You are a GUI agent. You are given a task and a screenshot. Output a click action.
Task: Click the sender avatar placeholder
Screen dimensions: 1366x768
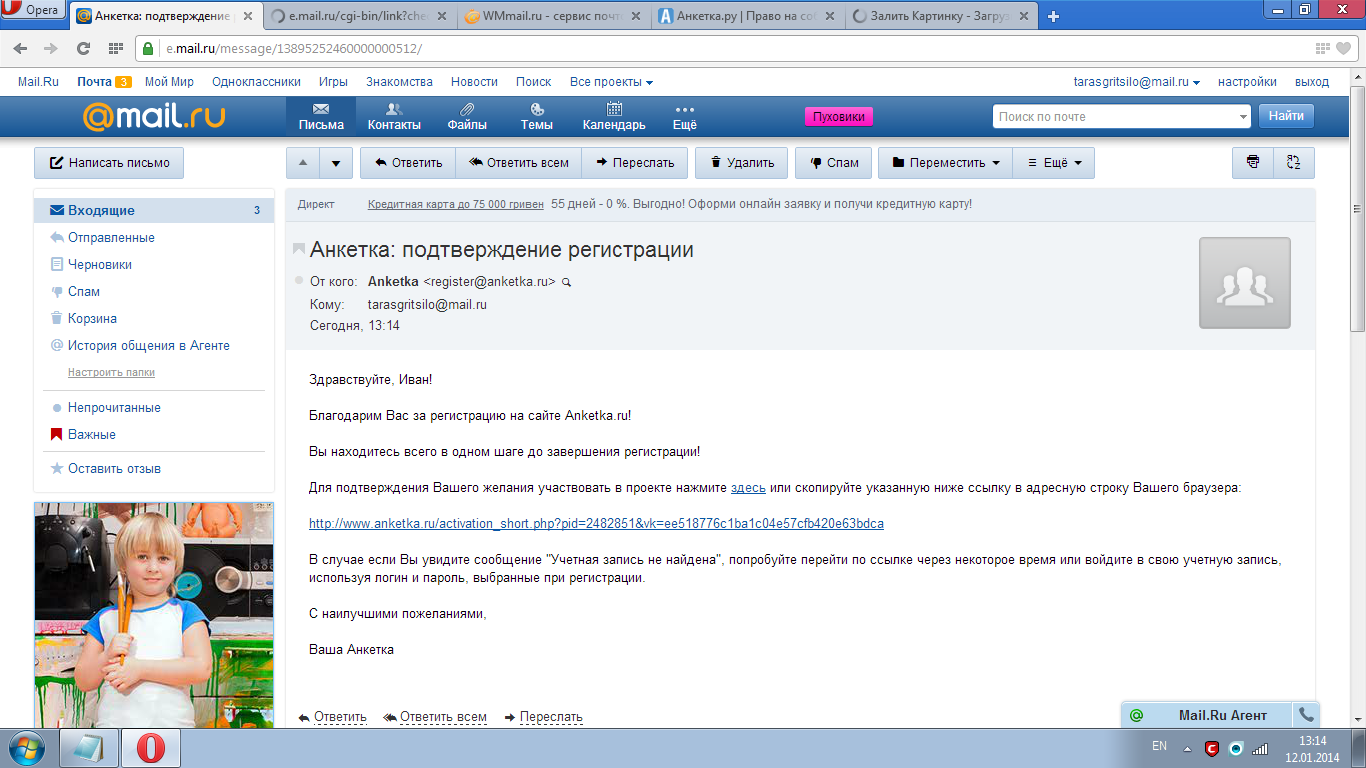pyautogui.click(x=1245, y=283)
